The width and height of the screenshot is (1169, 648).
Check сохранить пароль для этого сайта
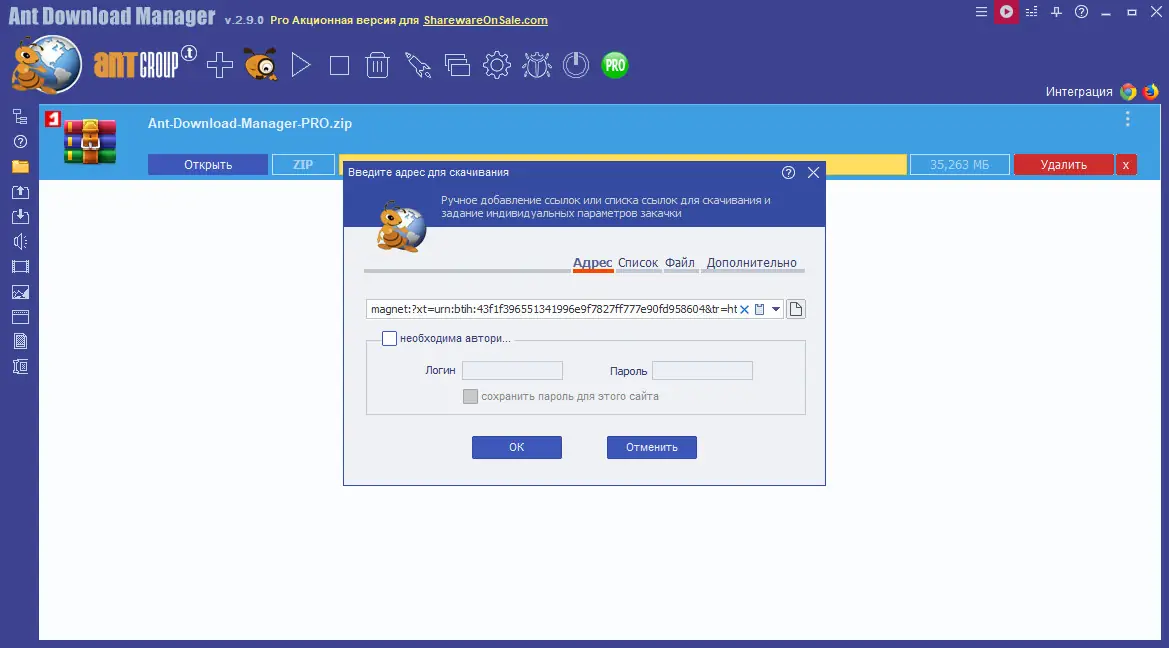[x=470, y=396]
